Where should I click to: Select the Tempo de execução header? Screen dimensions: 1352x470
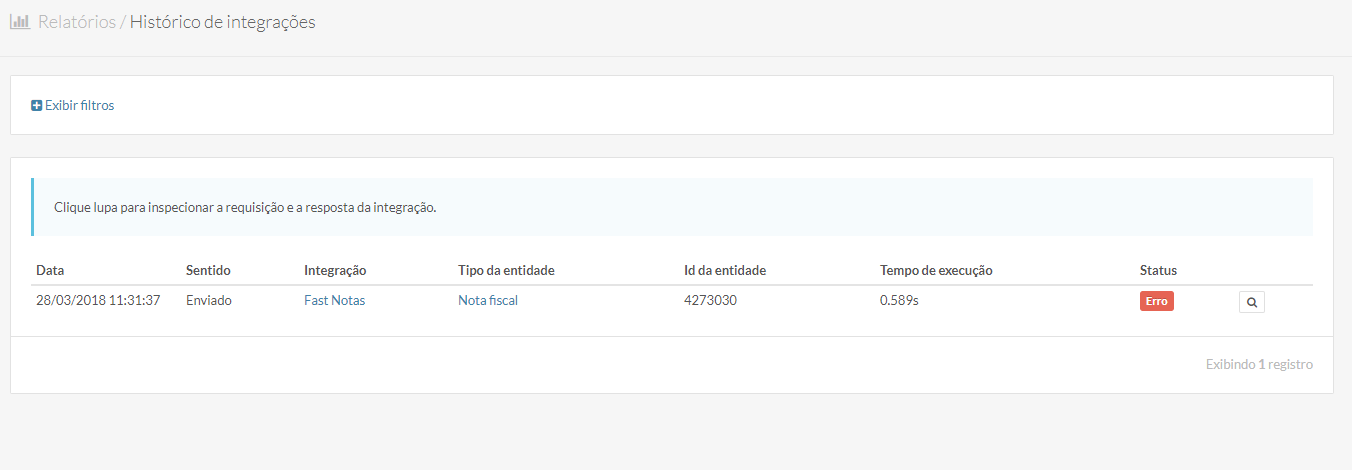click(936, 270)
